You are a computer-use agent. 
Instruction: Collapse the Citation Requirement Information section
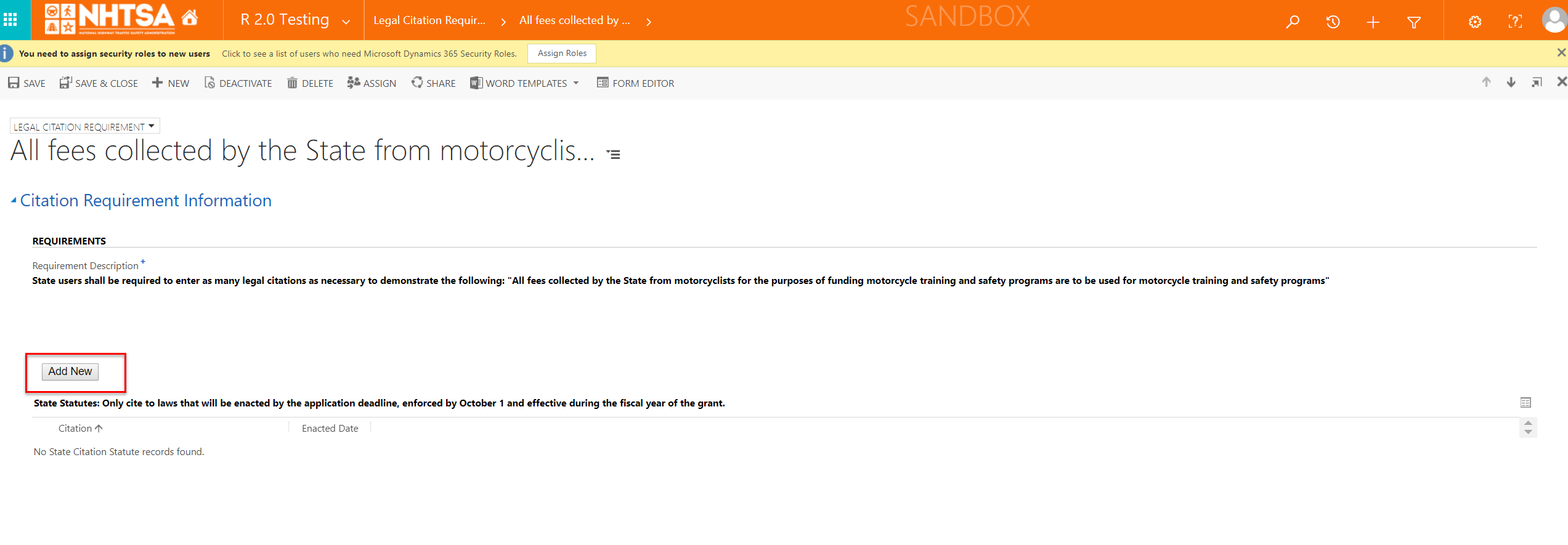(x=14, y=200)
